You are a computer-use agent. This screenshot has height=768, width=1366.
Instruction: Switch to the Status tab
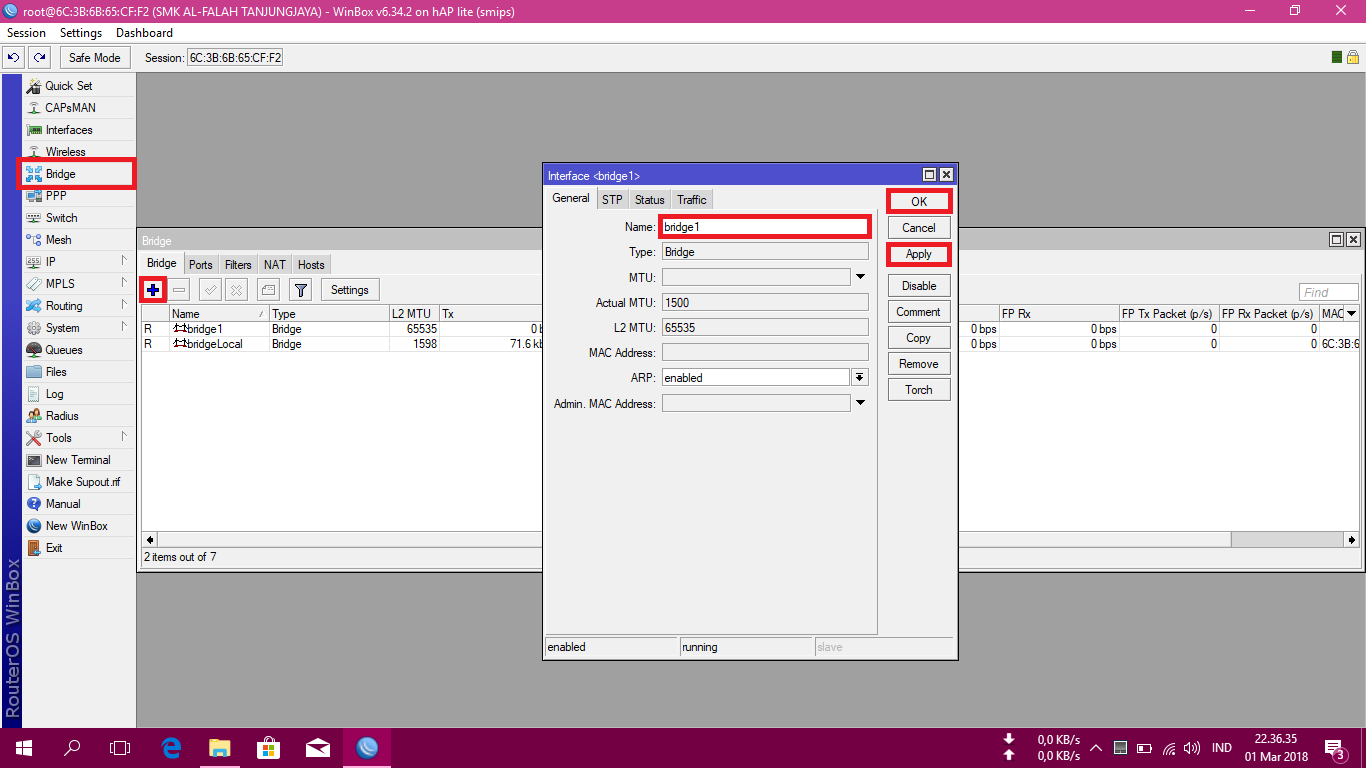[649, 200]
